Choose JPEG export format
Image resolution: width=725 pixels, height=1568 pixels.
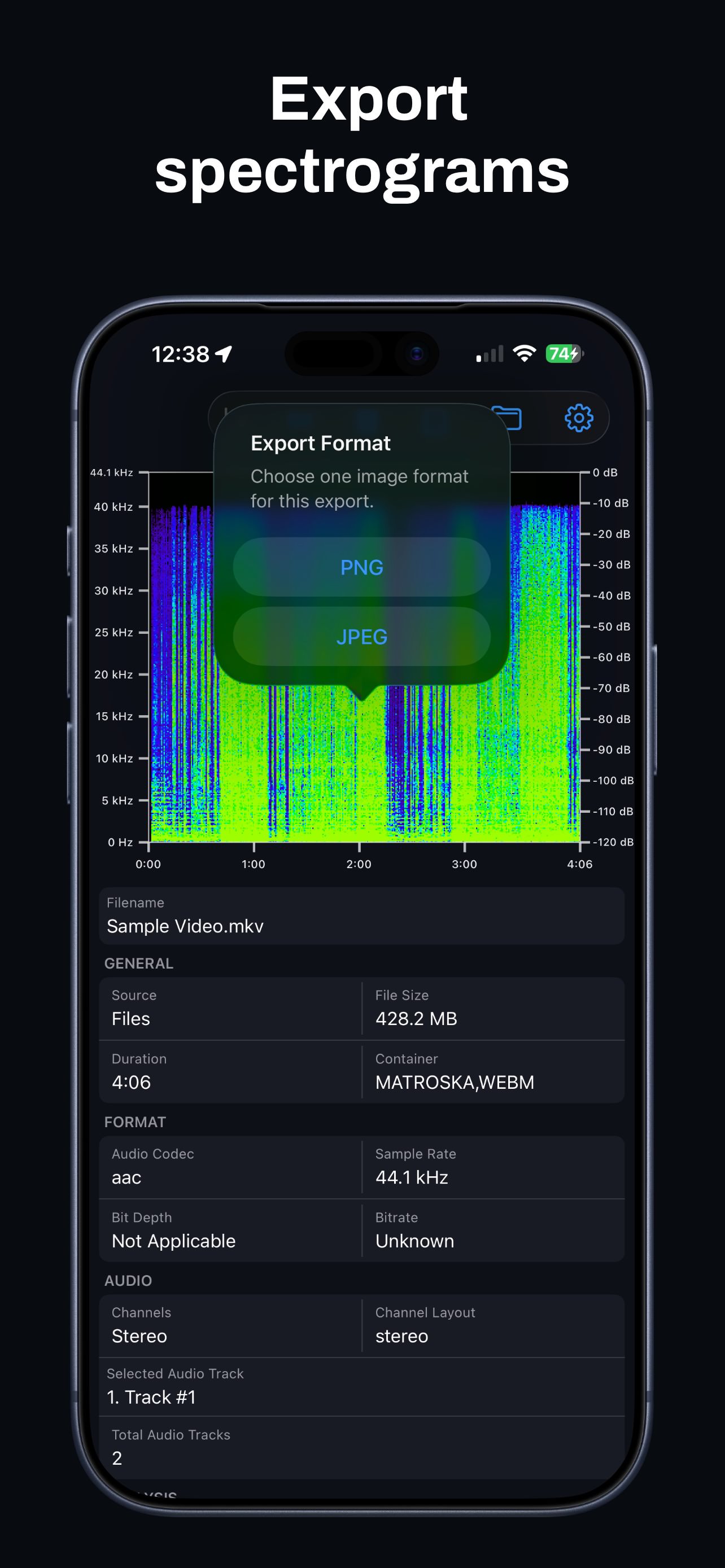[x=361, y=636]
